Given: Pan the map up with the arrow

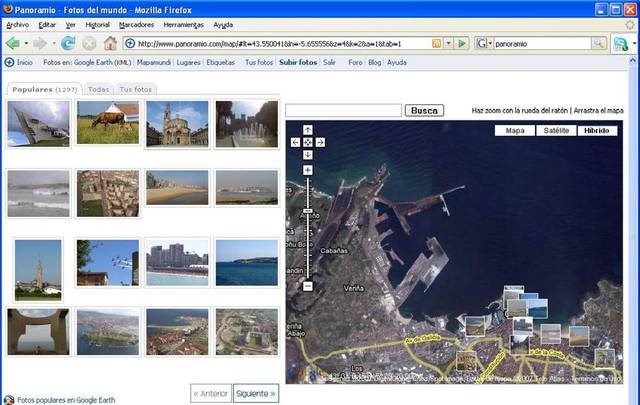Looking at the screenshot, I should click(x=308, y=130).
